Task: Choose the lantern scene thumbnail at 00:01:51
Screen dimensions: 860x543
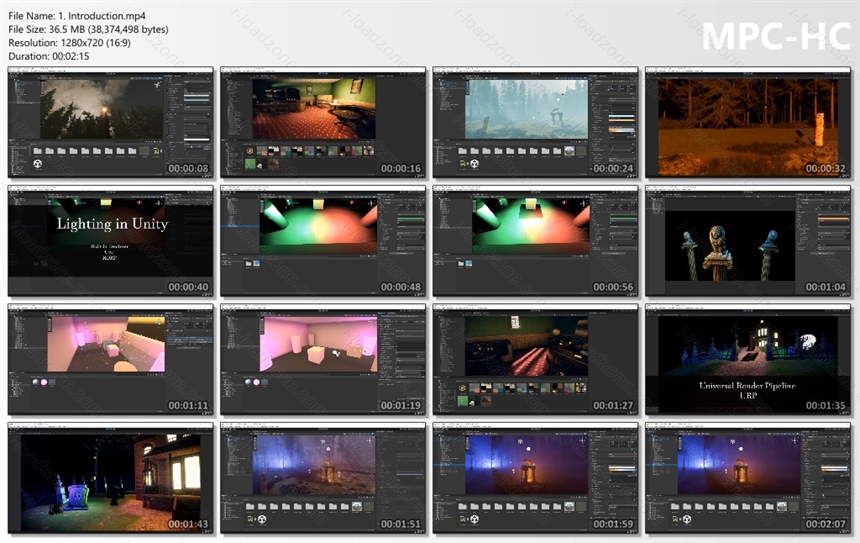Action: pyautogui.click(x=323, y=478)
